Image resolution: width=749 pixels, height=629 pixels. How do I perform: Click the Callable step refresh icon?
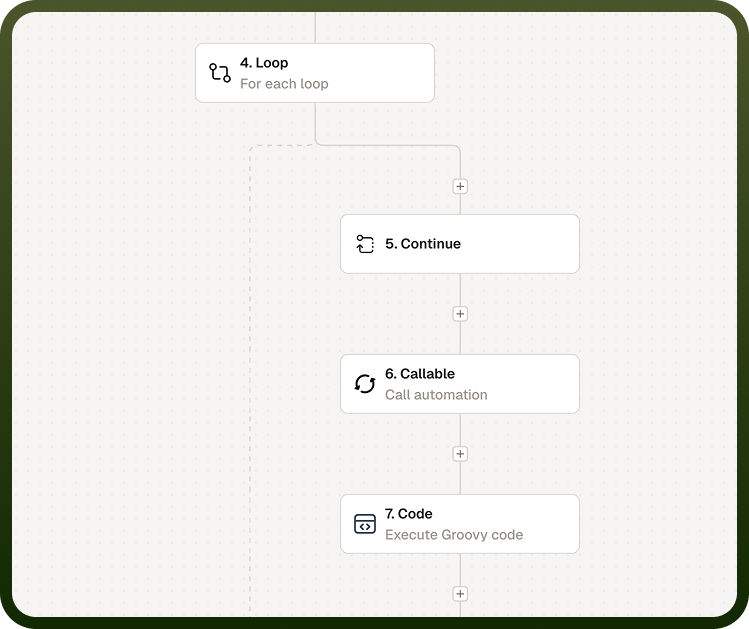[x=365, y=384]
